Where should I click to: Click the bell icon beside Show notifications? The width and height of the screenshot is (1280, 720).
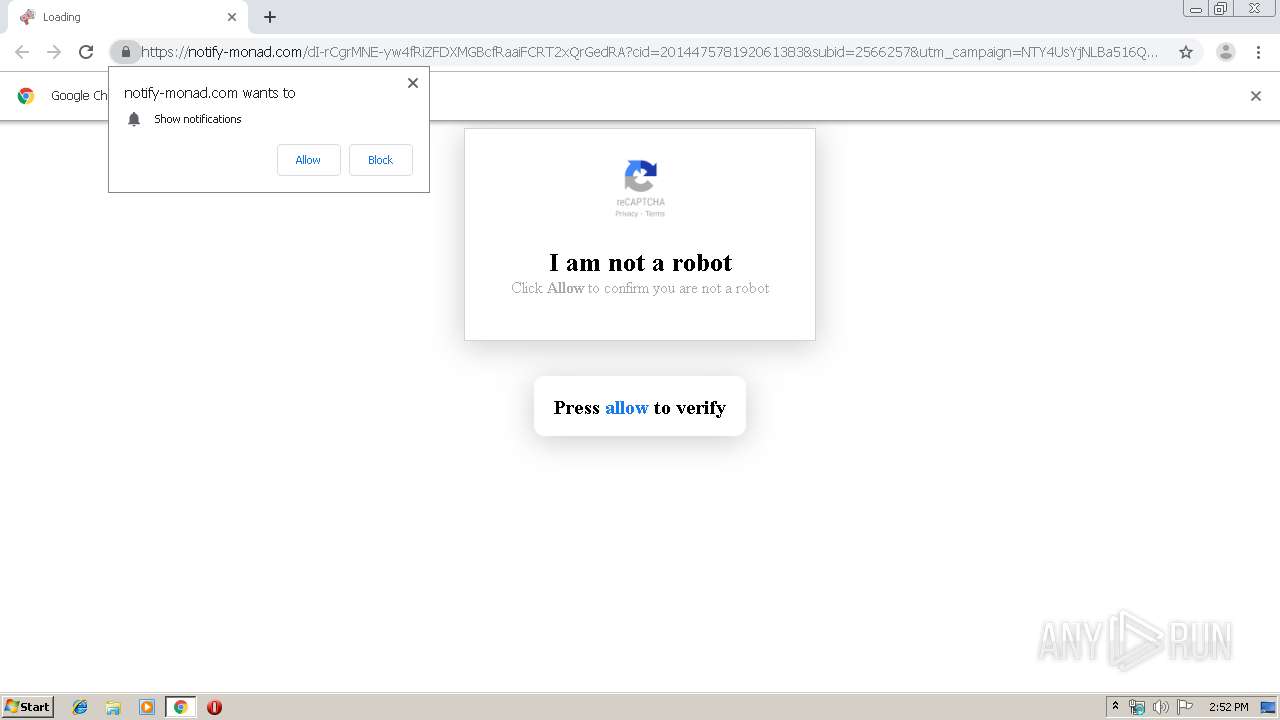click(x=134, y=119)
